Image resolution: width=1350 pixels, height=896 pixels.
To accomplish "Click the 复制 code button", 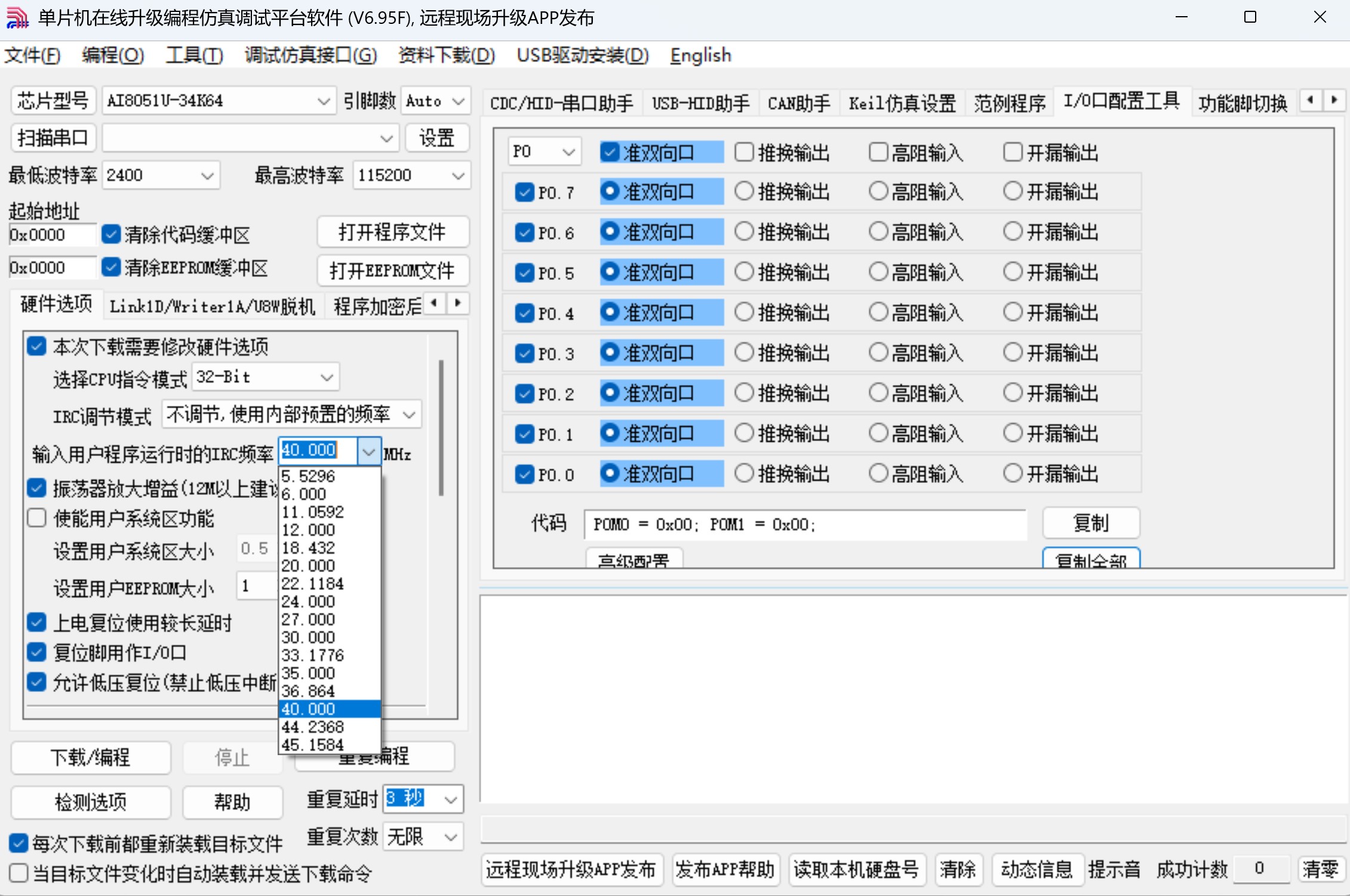I will (x=1090, y=524).
